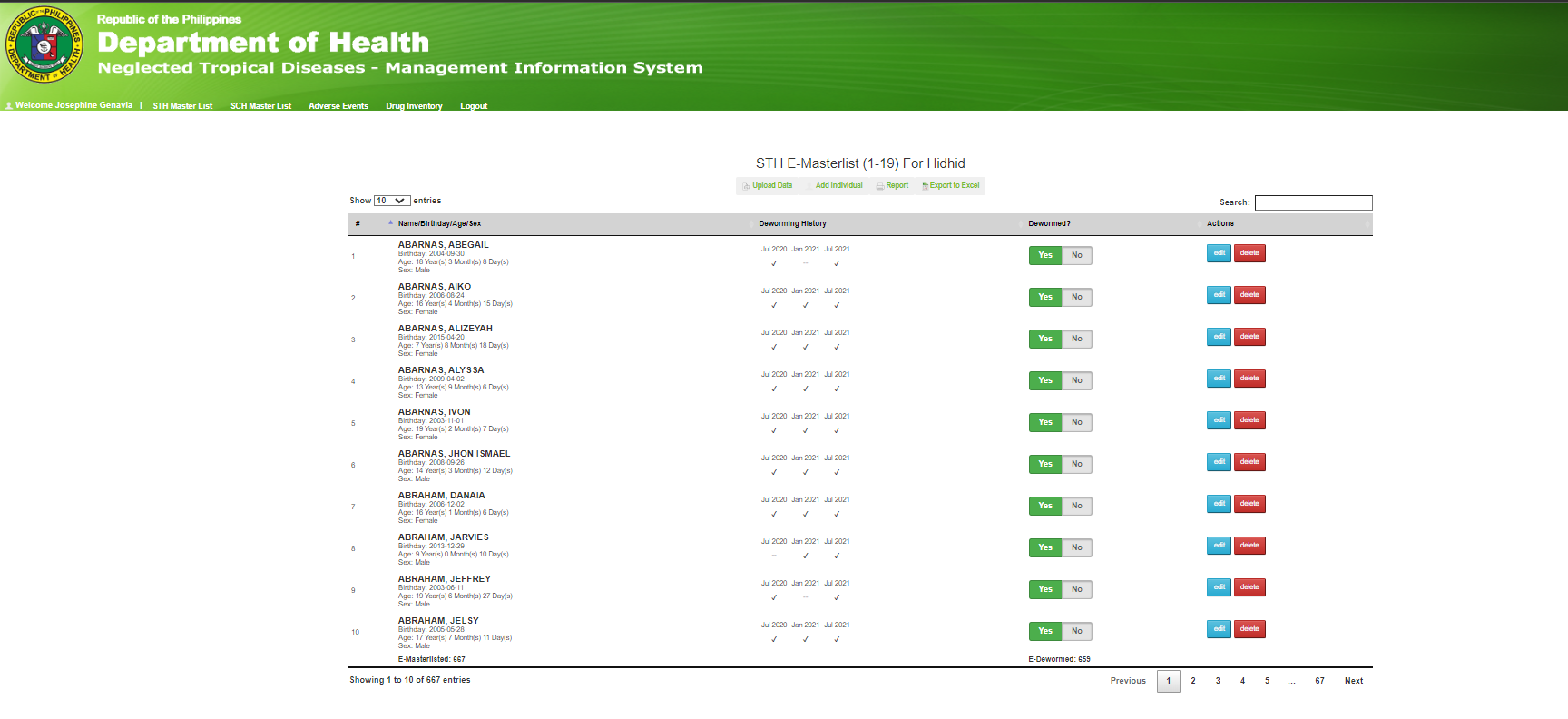1568x719 pixels.
Task: Go to page 3 of results
Action: pos(1218,681)
